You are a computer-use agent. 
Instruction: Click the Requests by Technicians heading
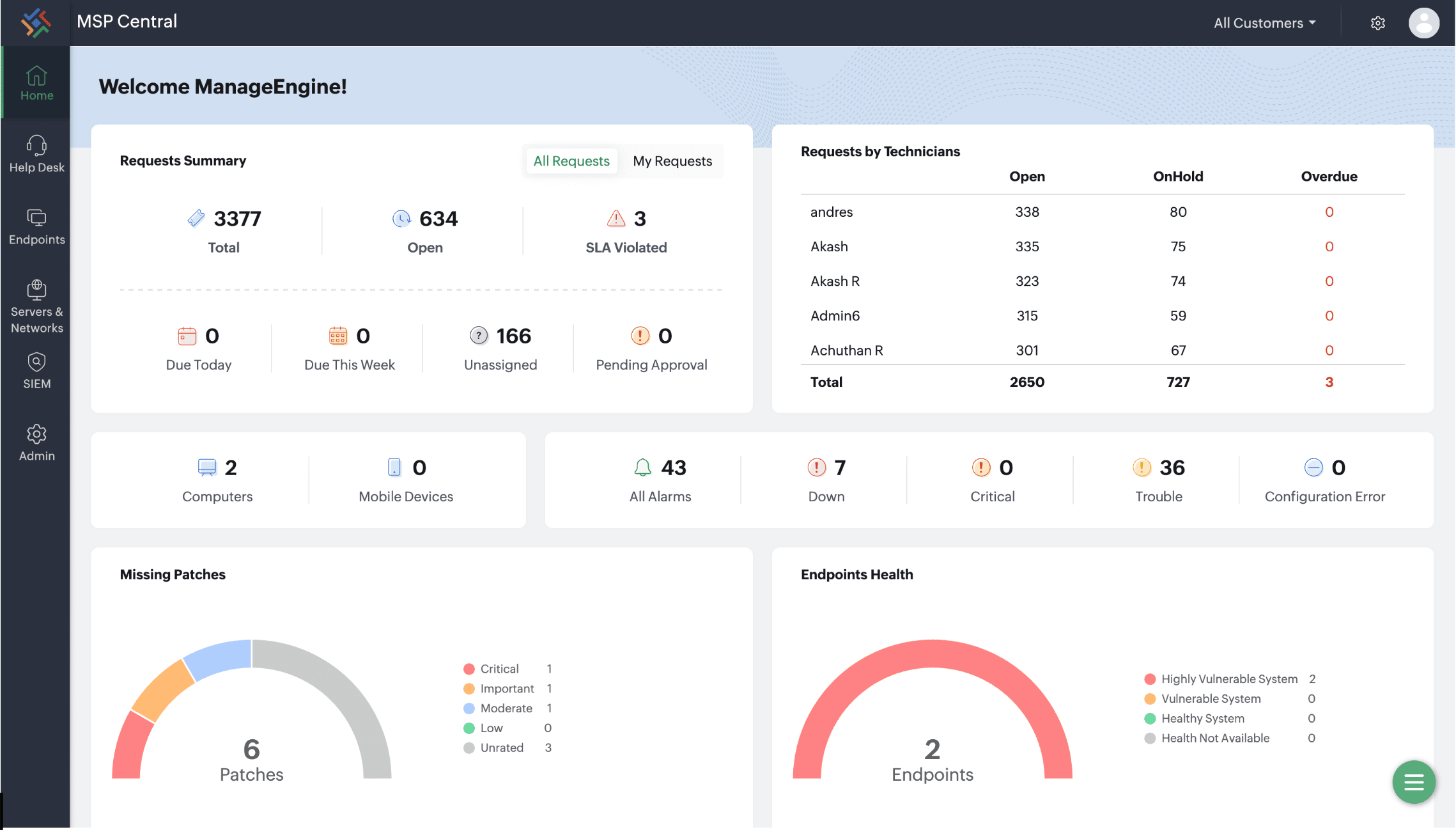tap(880, 152)
